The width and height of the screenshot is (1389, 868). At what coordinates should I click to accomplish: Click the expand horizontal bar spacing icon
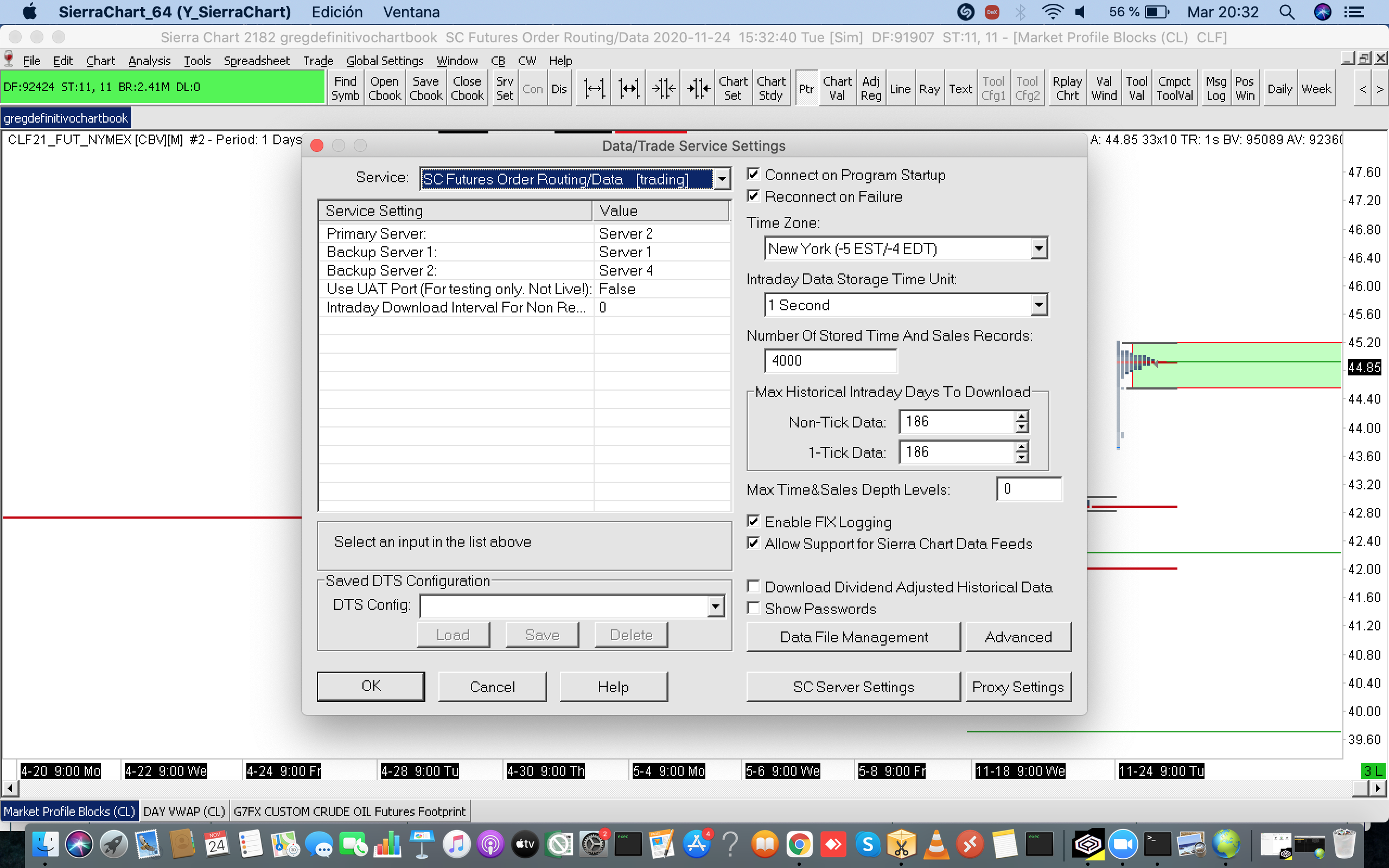(x=594, y=88)
